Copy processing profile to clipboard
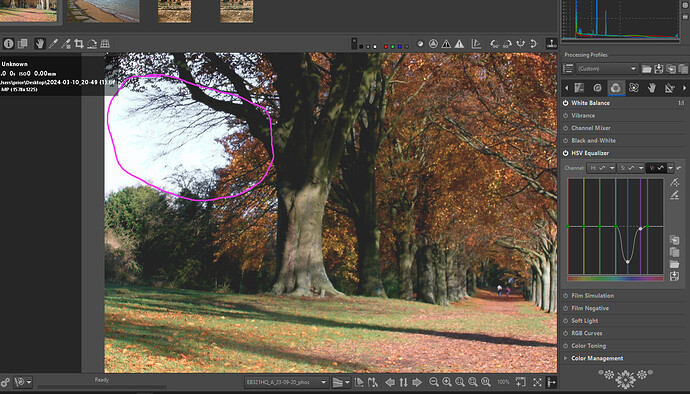This screenshot has width=690, height=394. pyautogui.click(x=671, y=69)
